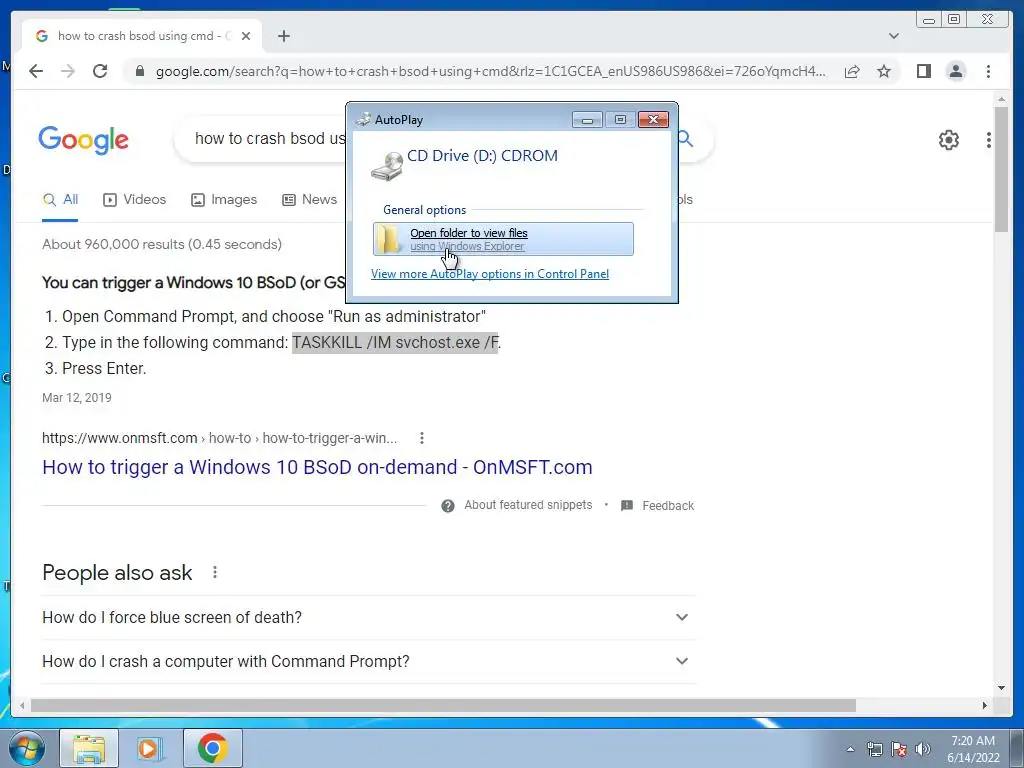Viewport: 1024px width, 768px height.
Task: View more AutoPlay options in Control Panel
Action: [x=490, y=274]
